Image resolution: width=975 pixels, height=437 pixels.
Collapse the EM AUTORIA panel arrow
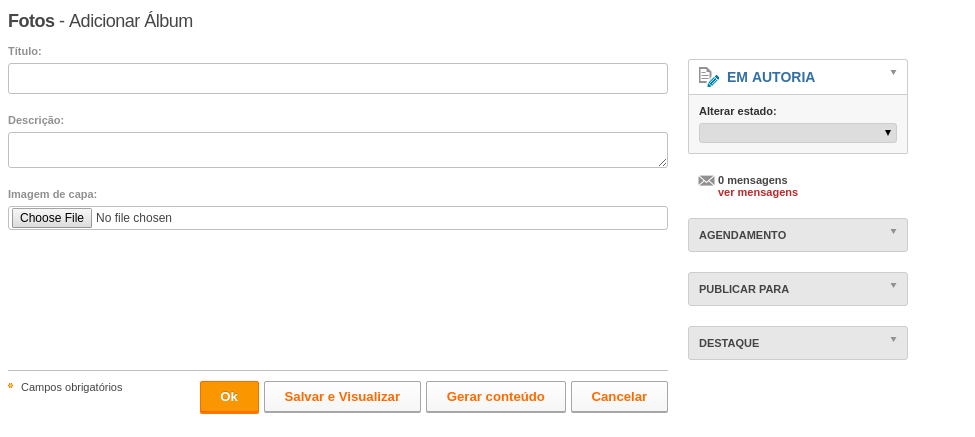894,72
